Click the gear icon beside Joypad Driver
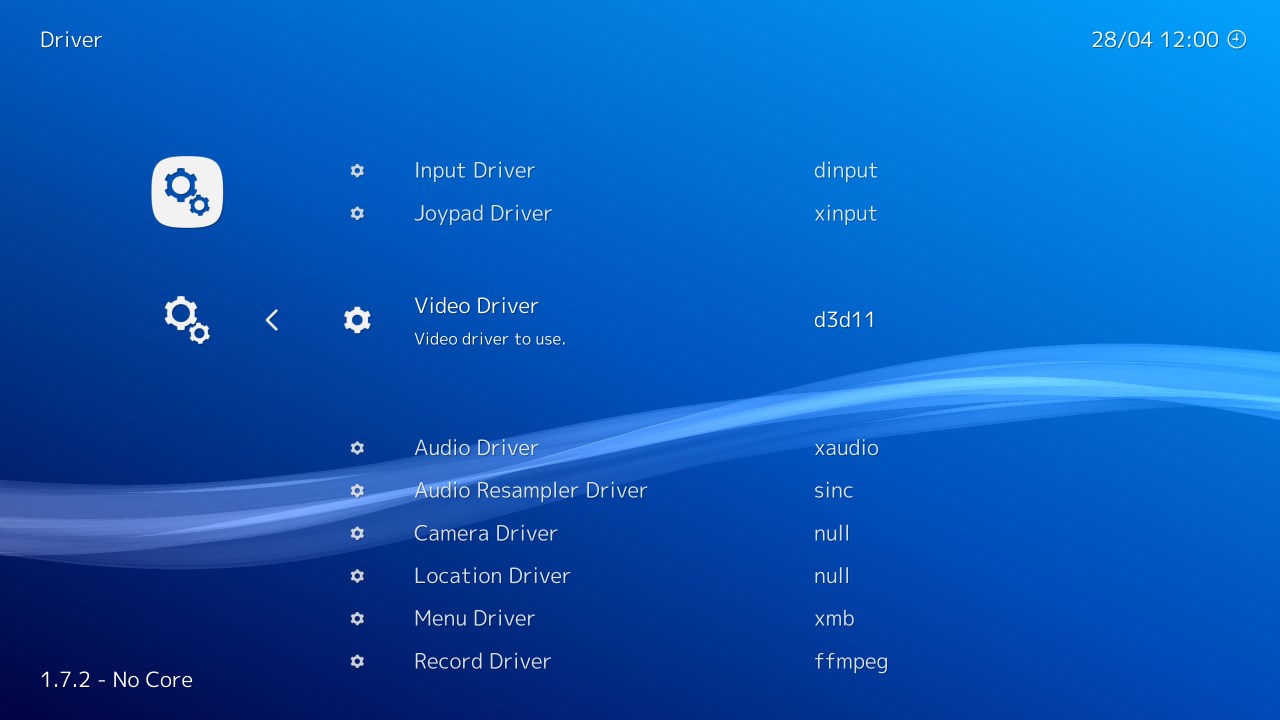The width and height of the screenshot is (1280, 720). pos(357,214)
